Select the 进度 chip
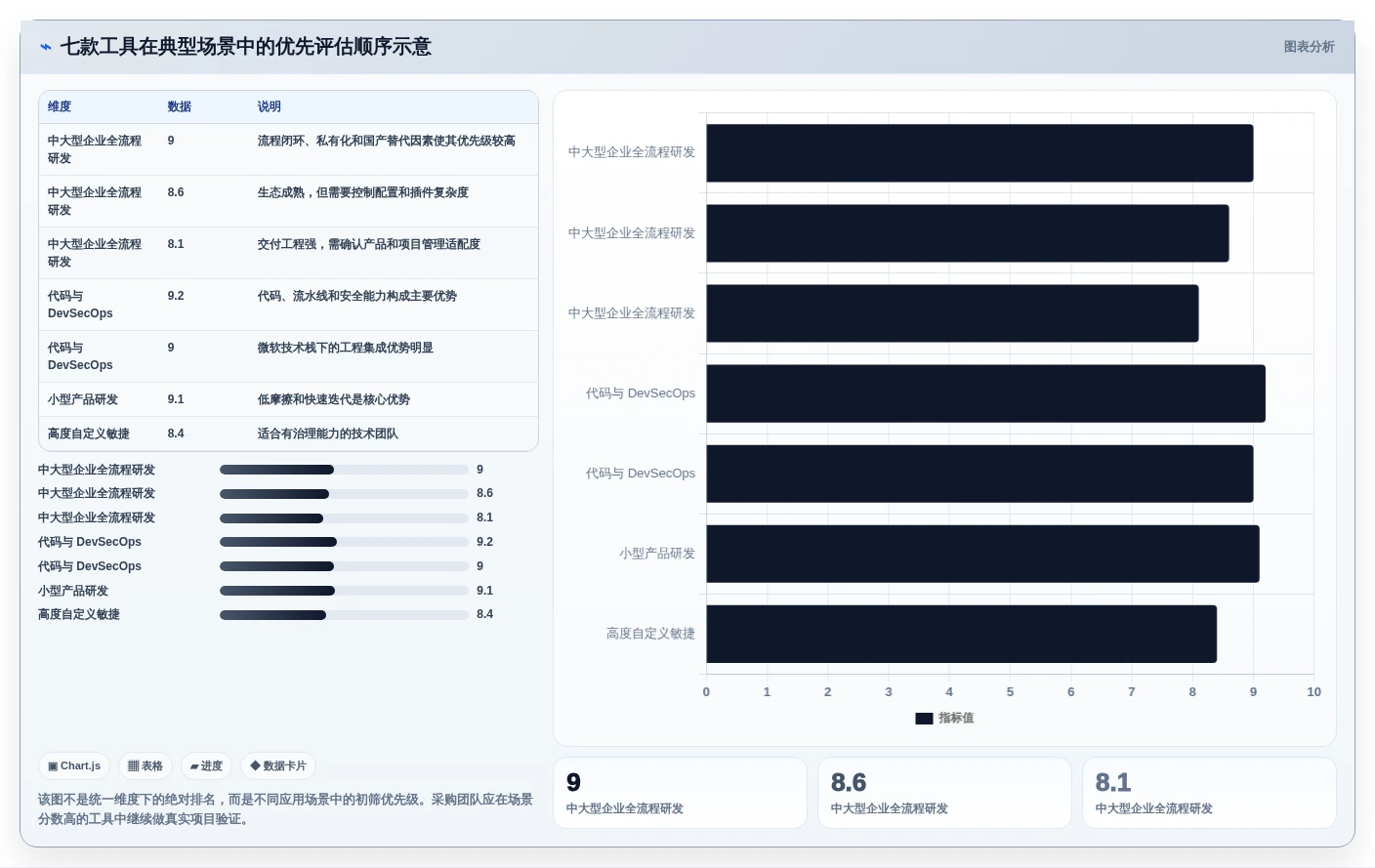The width and height of the screenshot is (1375, 868). [x=206, y=766]
